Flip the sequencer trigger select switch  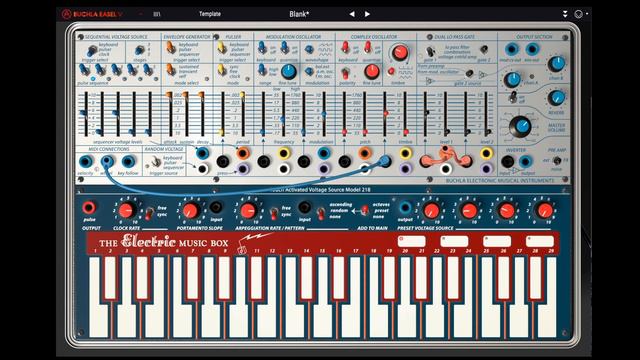(91, 51)
